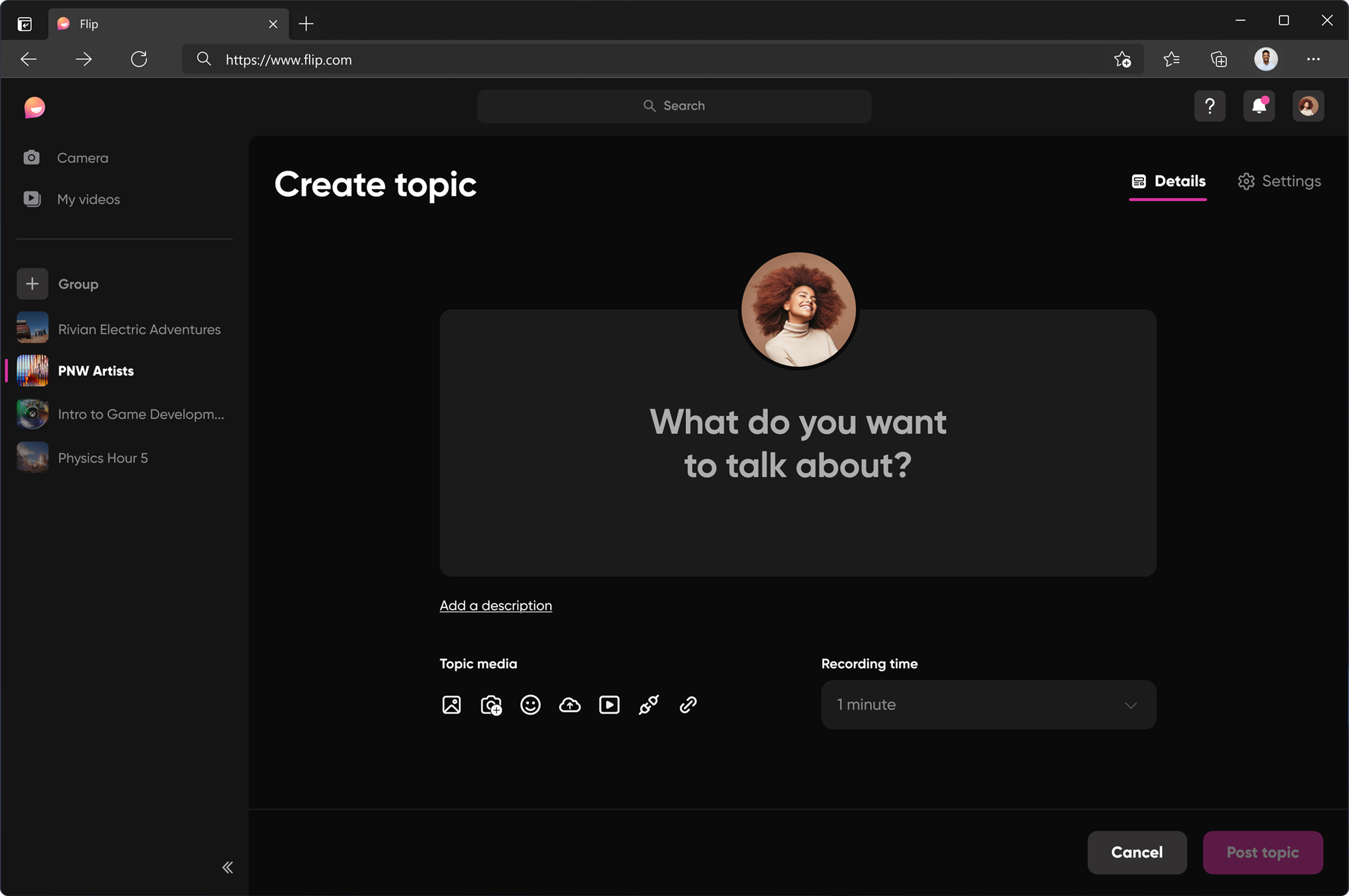Insert a link into Topic media
Screen dimensions: 1349x896
click(x=687, y=705)
